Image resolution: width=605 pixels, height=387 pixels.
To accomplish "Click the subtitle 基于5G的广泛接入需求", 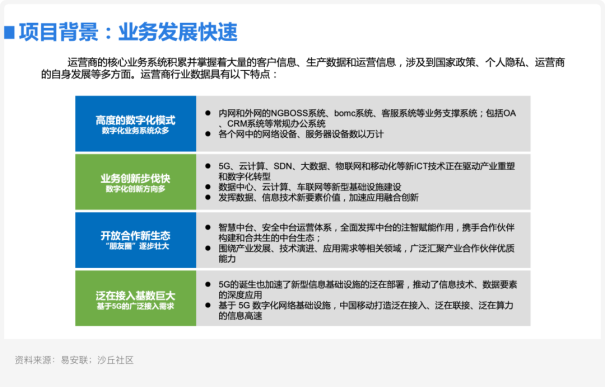I will 135,306.
